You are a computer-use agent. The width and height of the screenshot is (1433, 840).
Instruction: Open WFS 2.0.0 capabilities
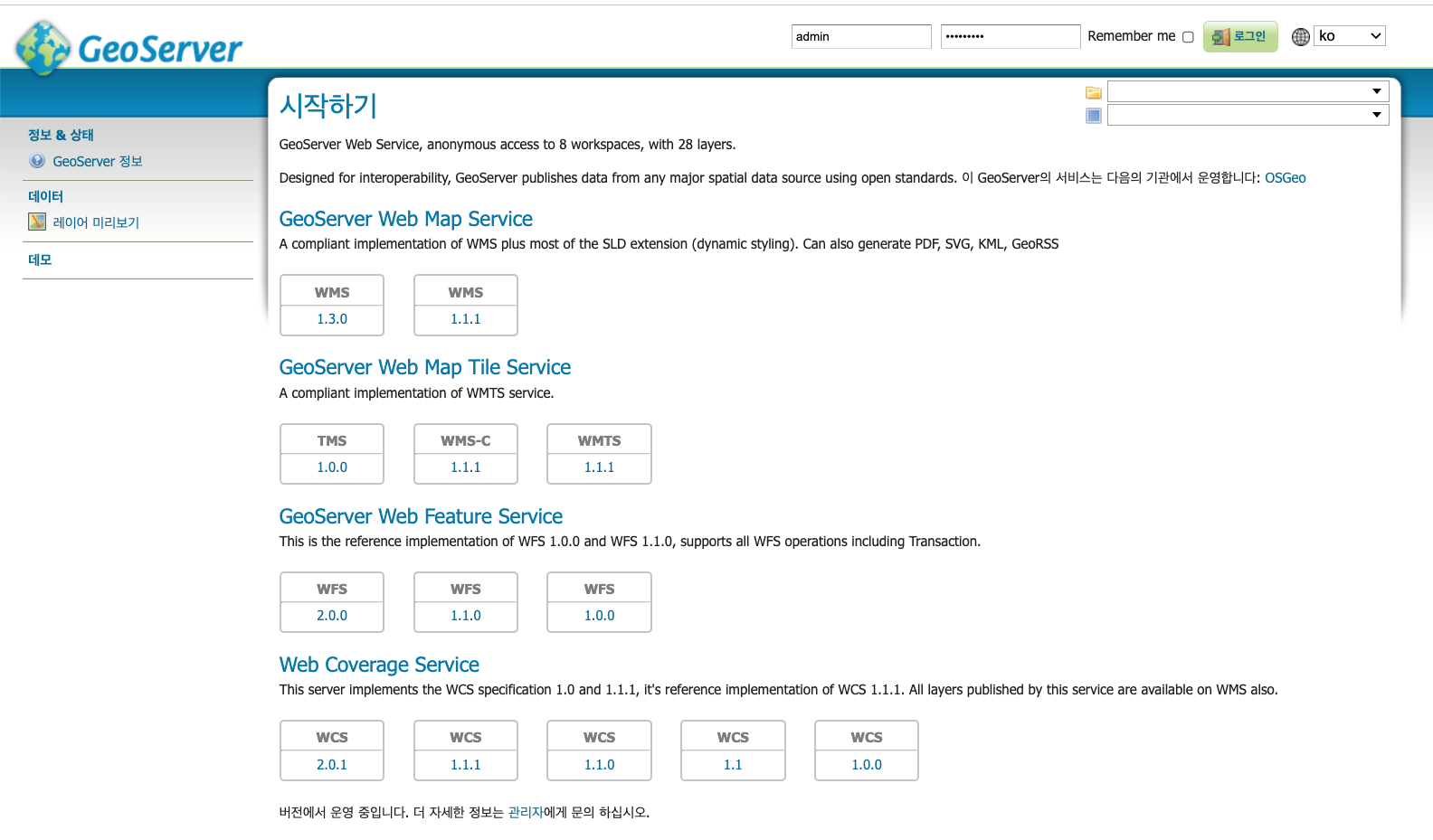pos(332,616)
